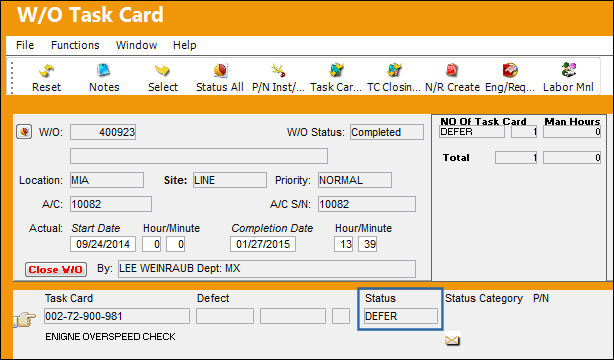Click the red Close W/O button
Screen dimensions: 614x360
click(x=56, y=270)
